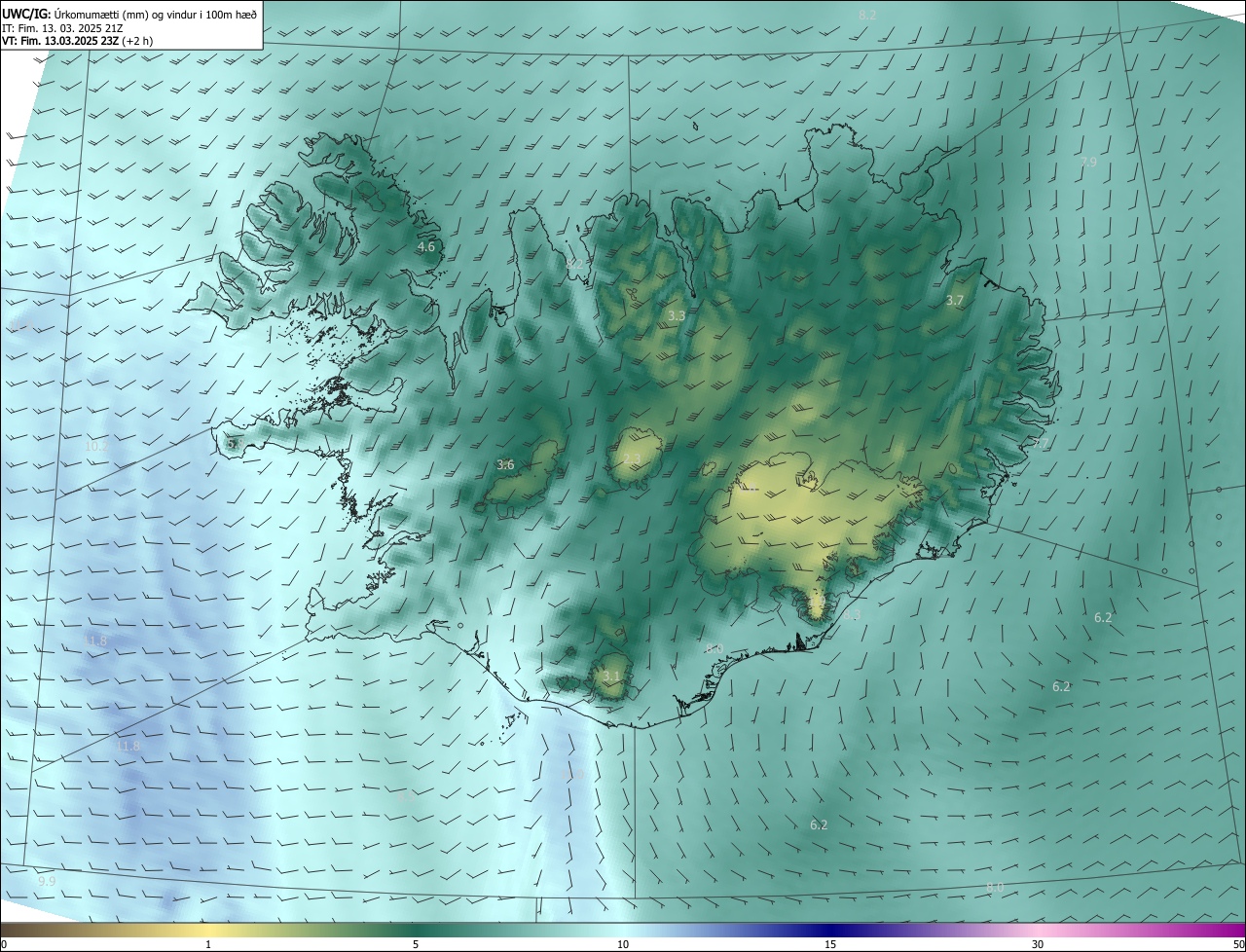Click the 5 tick label on the color scale

(x=416, y=944)
